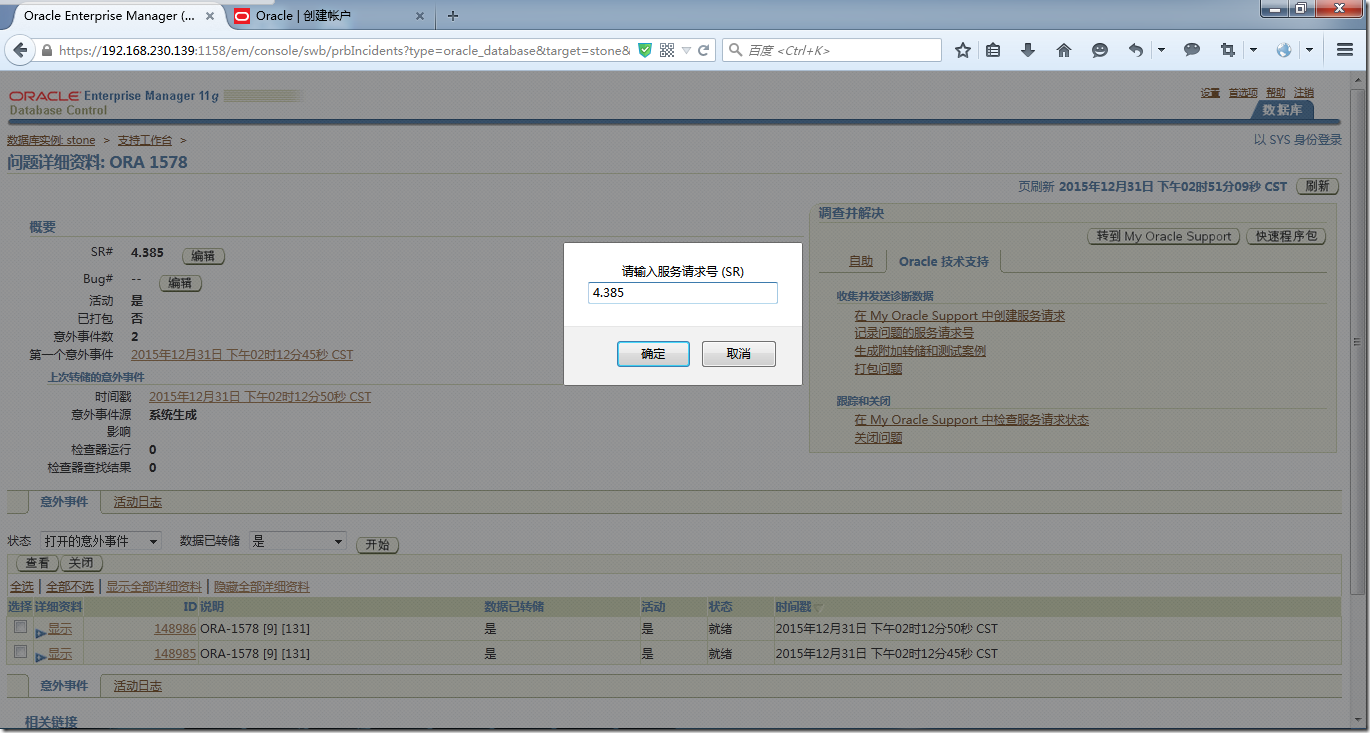Viewport: 1370px width, 733px height.
Task: Click the green shield icon in address bar
Action: [645, 50]
